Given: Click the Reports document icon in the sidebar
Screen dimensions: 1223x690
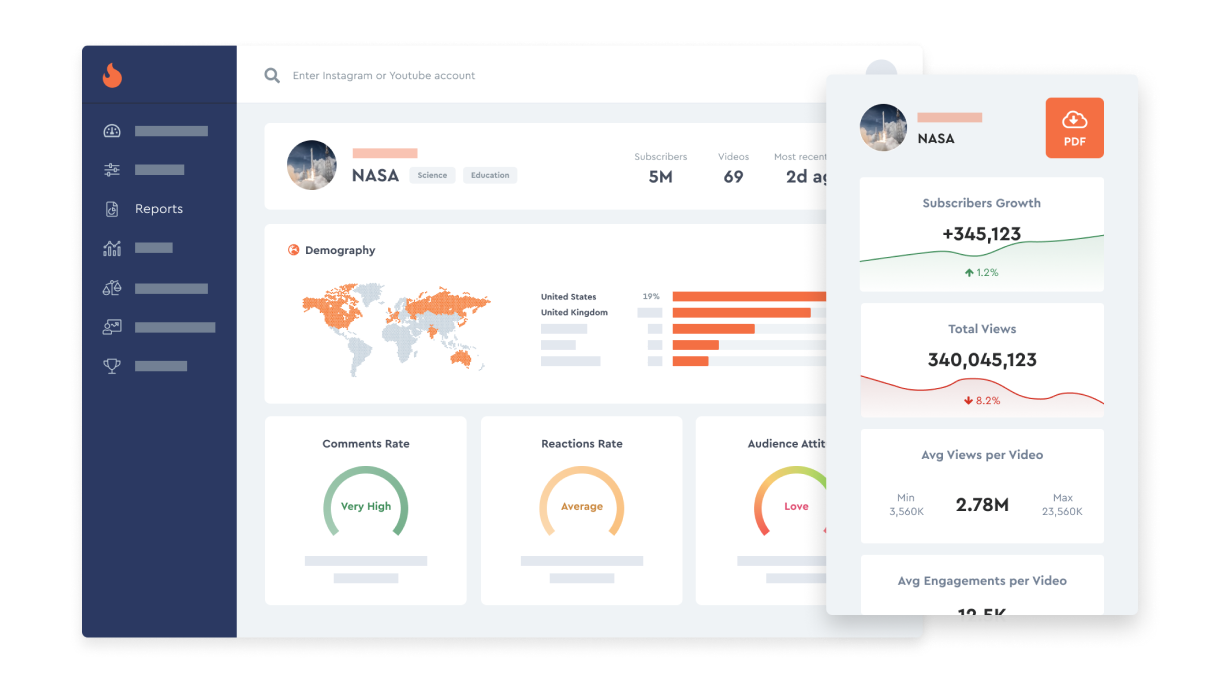Looking at the screenshot, I should 112,209.
